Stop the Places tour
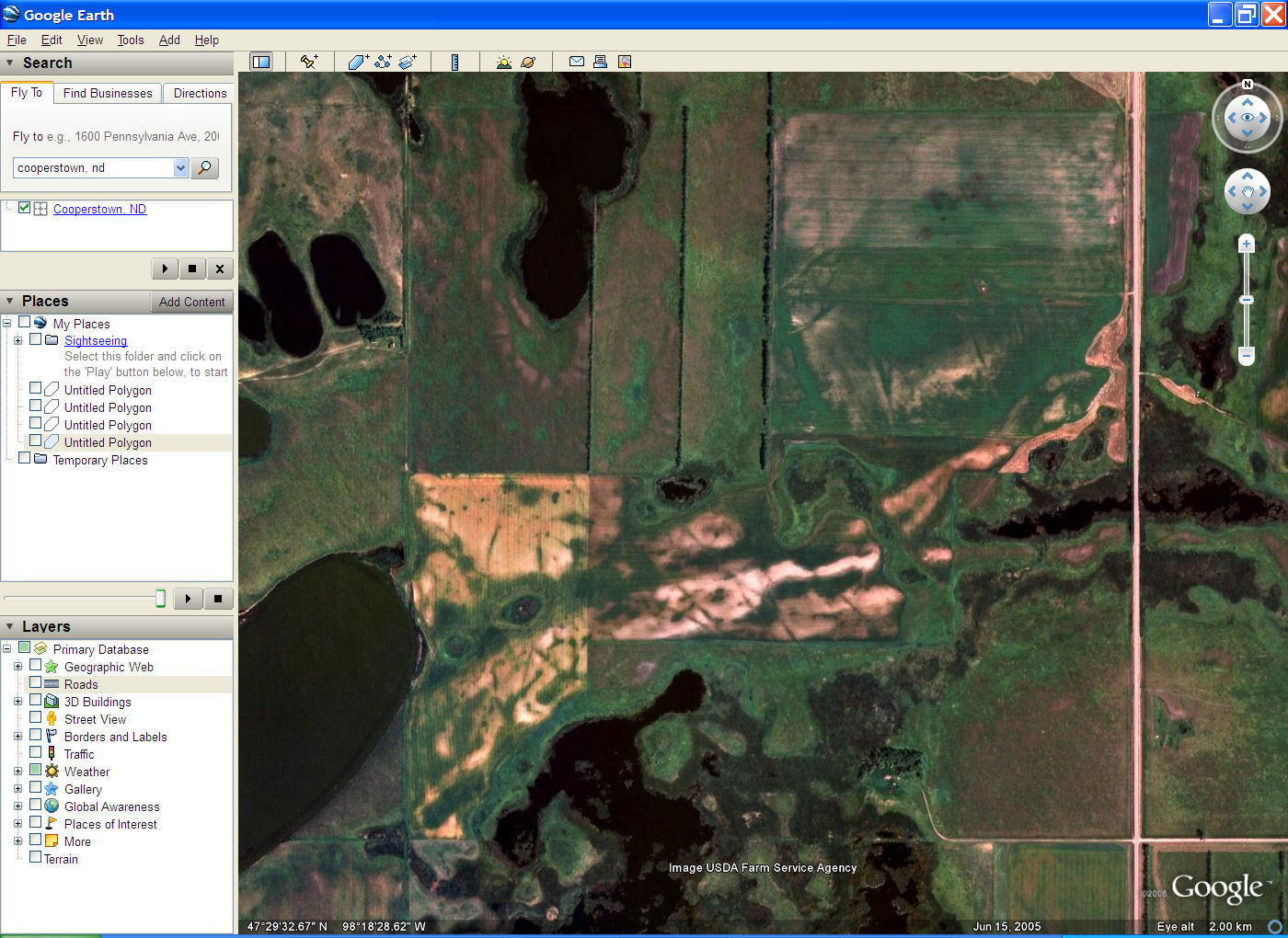This screenshot has width=1288, height=938. pyautogui.click(x=218, y=599)
